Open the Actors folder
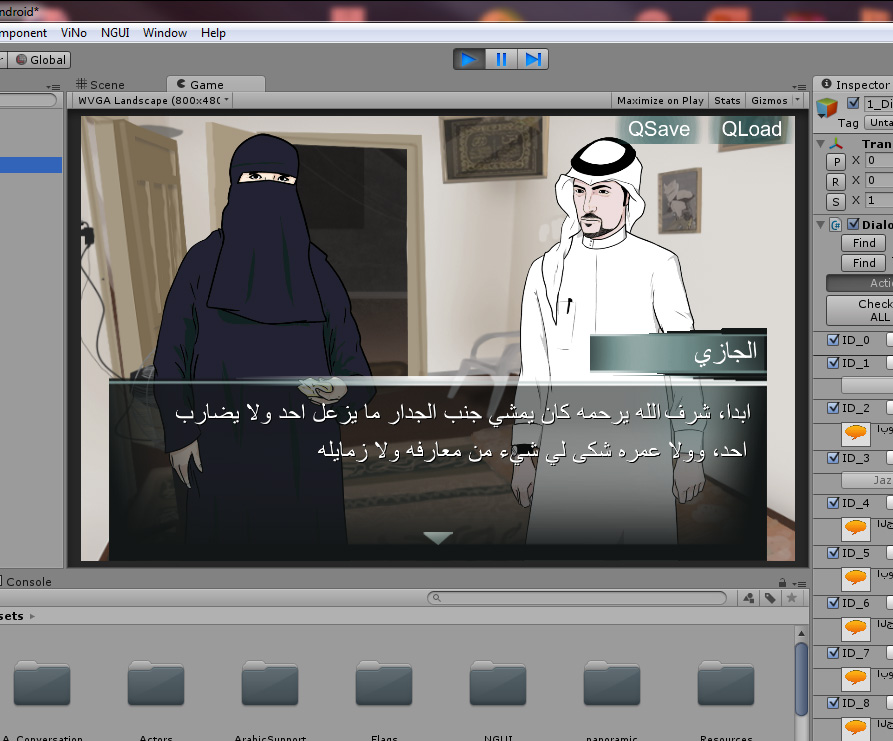 pos(156,683)
